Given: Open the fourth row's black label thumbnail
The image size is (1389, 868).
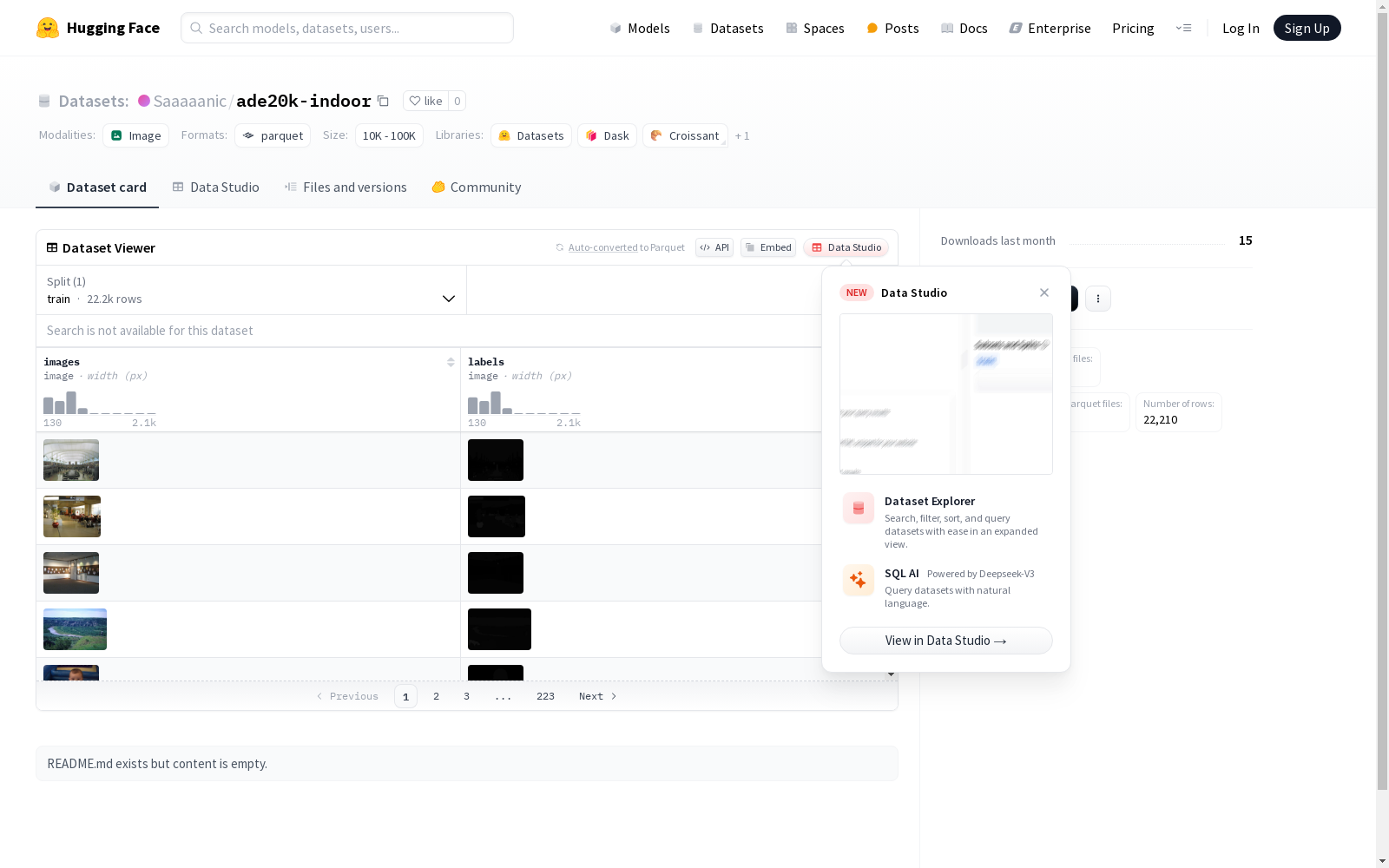Looking at the screenshot, I should (x=499, y=629).
